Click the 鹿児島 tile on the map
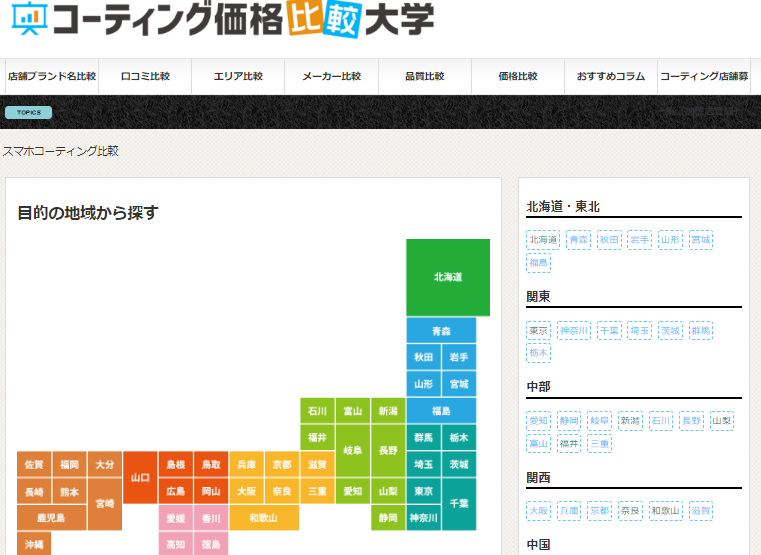 51,518
